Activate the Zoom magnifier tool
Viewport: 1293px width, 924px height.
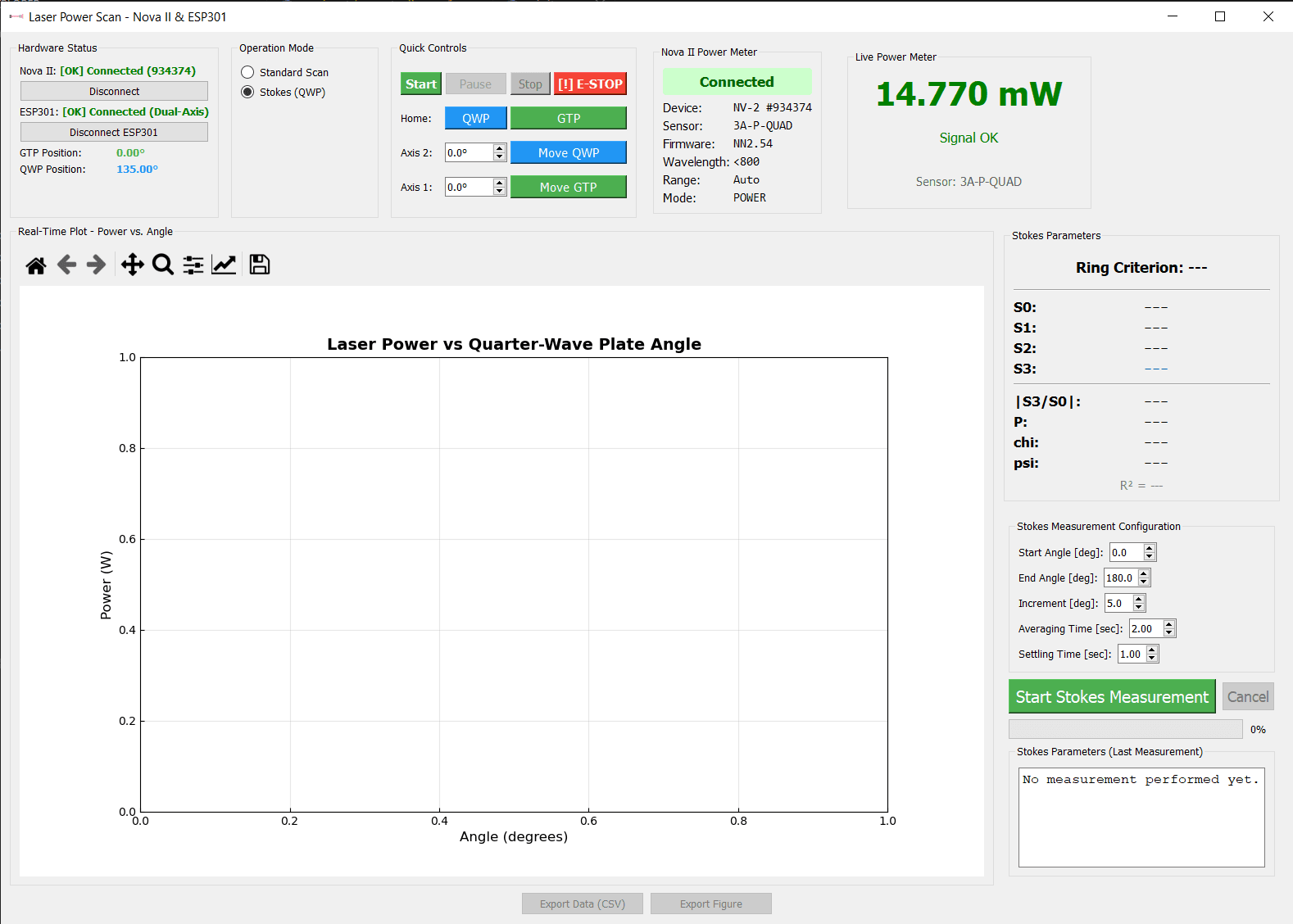click(163, 265)
